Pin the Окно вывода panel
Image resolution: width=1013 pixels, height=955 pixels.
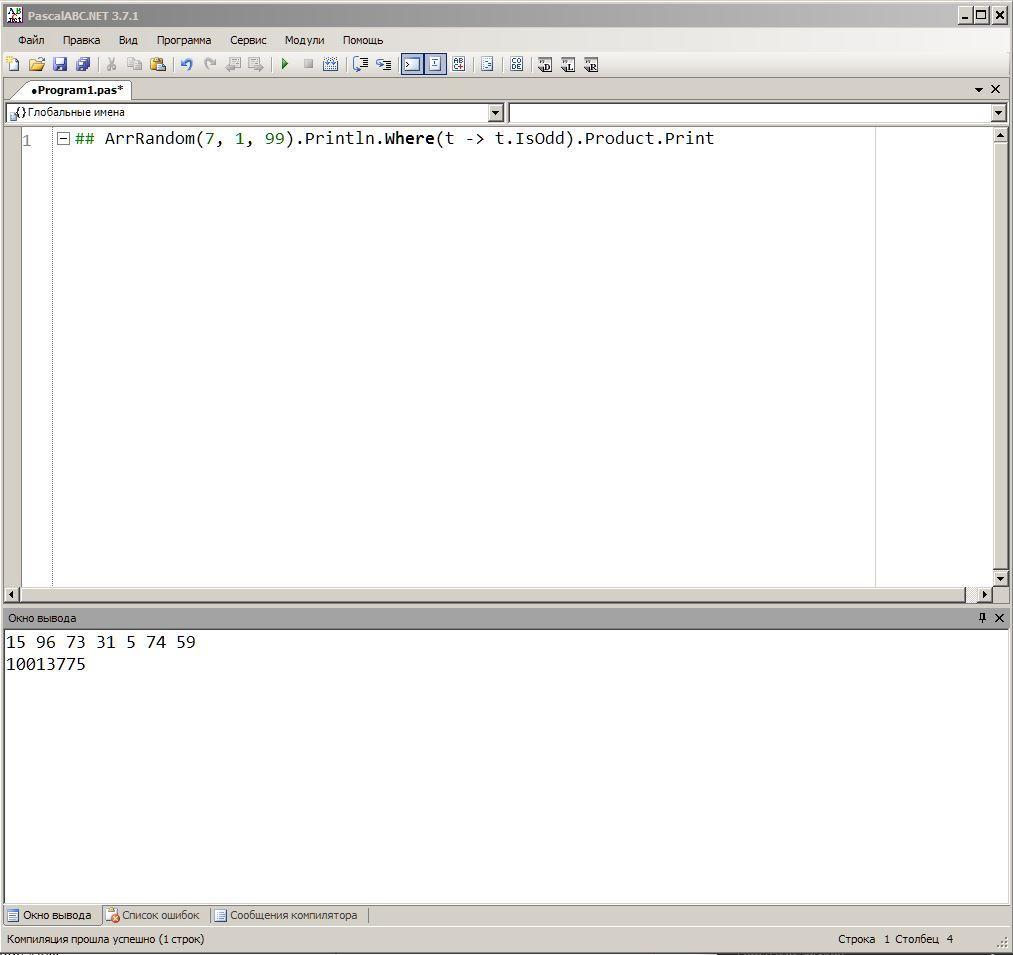[x=983, y=618]
